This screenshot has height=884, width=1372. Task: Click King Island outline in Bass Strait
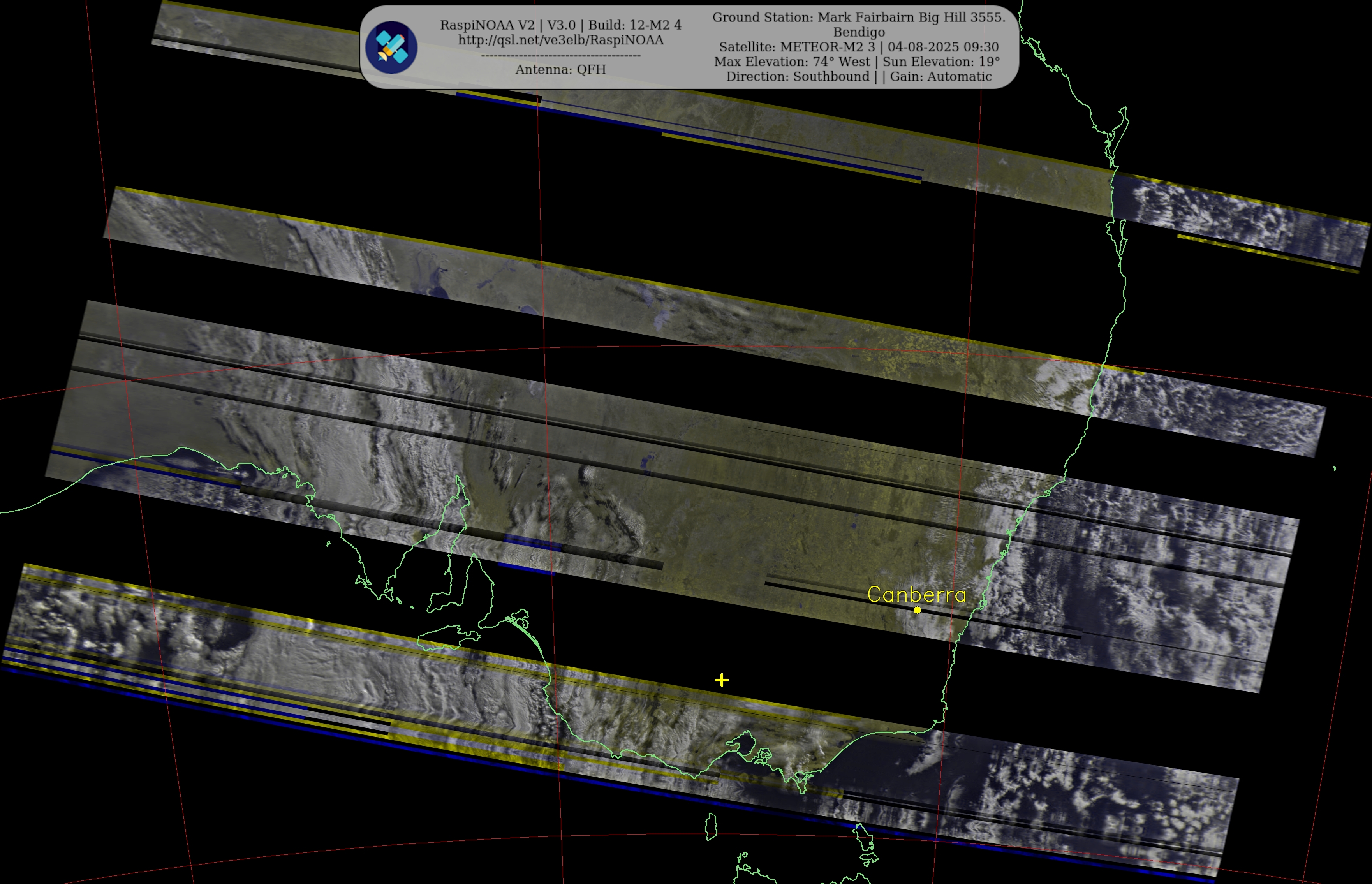[711, 827]
